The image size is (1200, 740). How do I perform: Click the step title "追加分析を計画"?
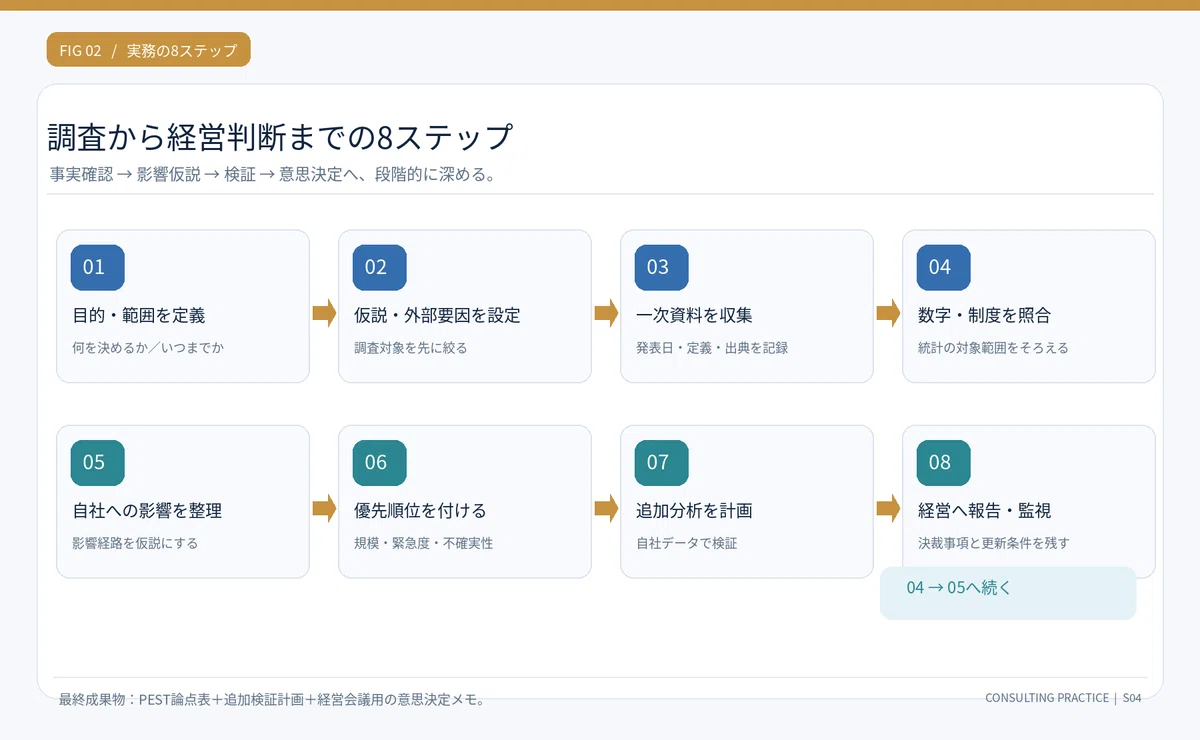click(695, 511)
